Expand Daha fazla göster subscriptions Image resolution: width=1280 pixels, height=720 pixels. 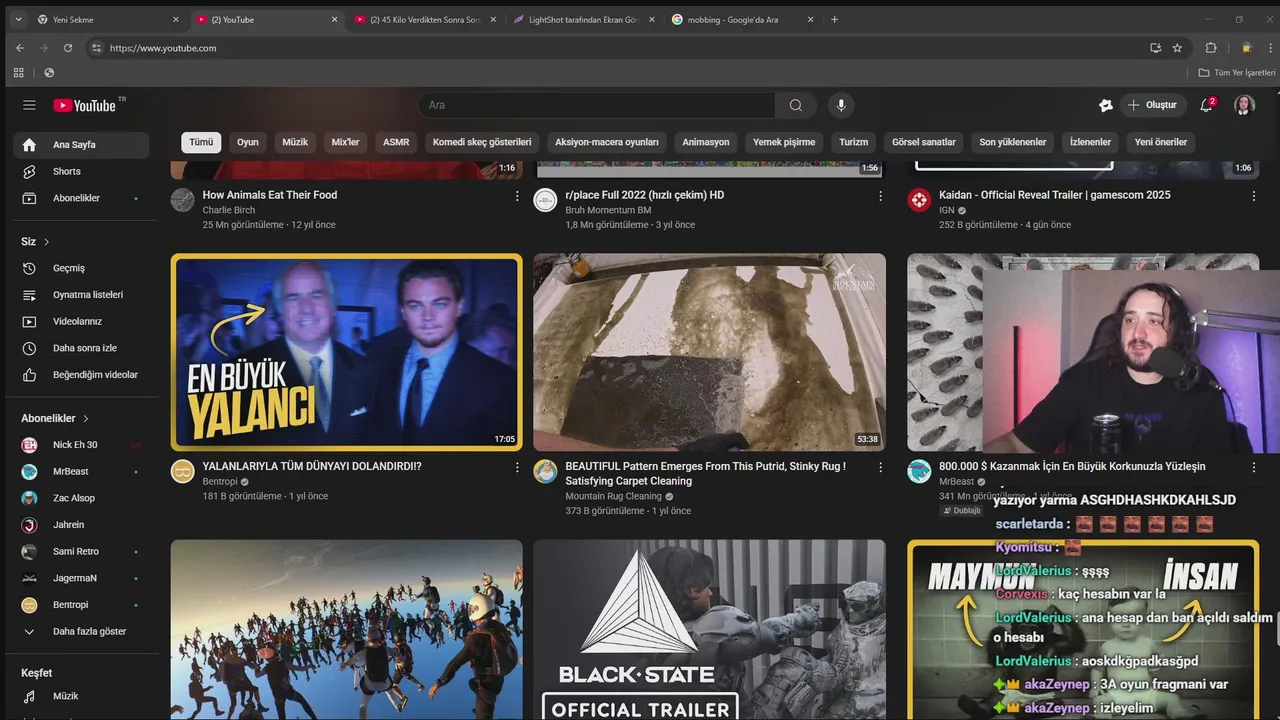(82, 632)
